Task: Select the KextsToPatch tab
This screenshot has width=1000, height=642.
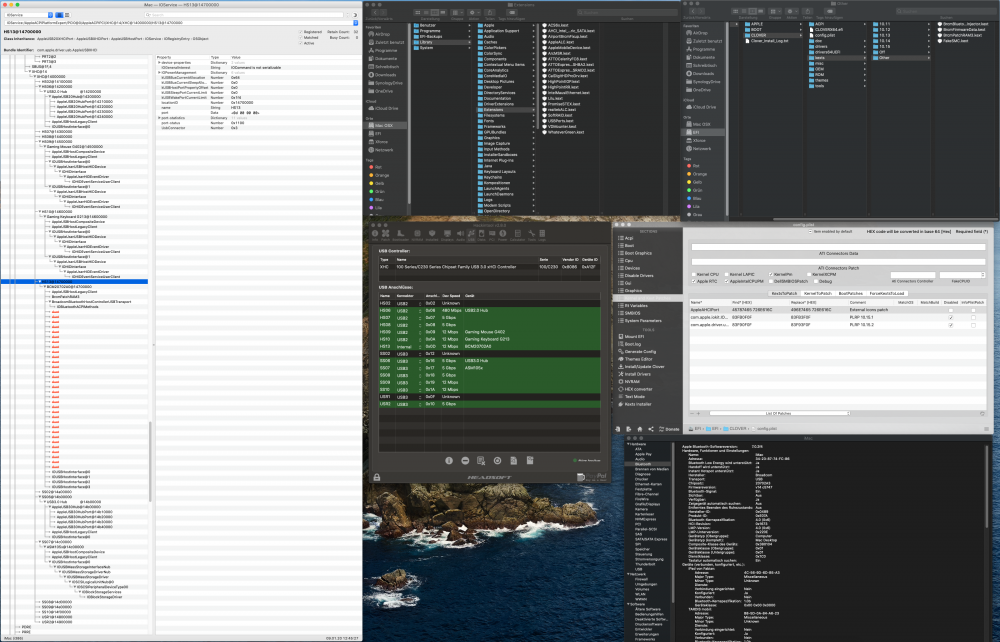Action: (x=784, y=293)
